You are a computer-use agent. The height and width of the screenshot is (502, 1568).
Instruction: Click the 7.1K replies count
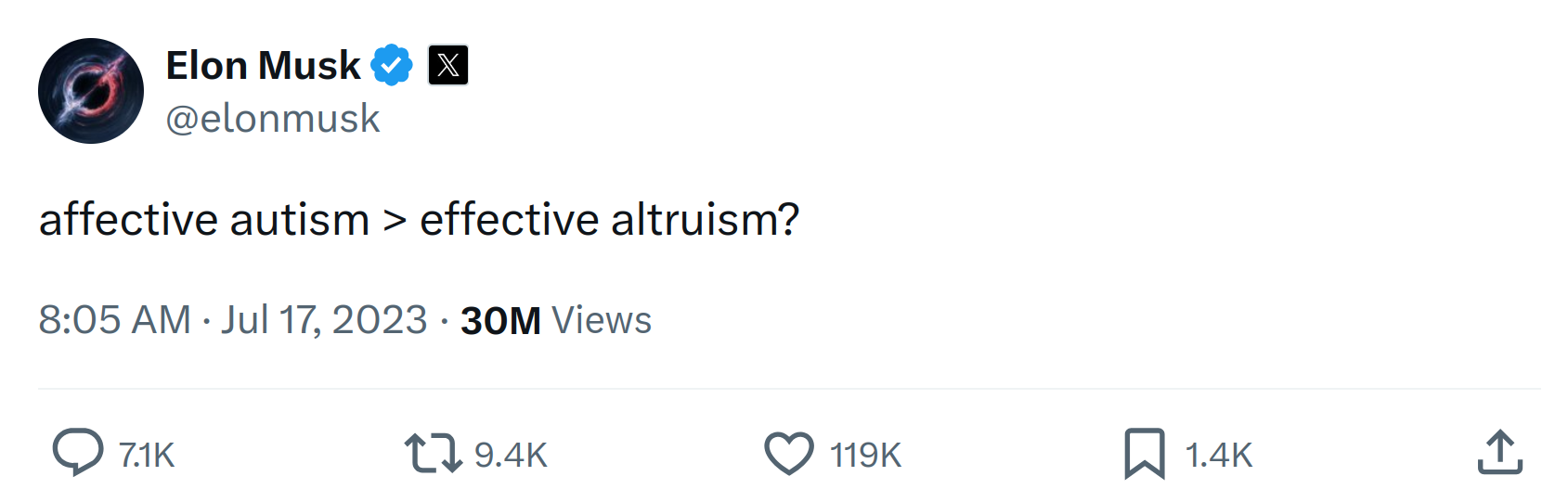(147, 456)
